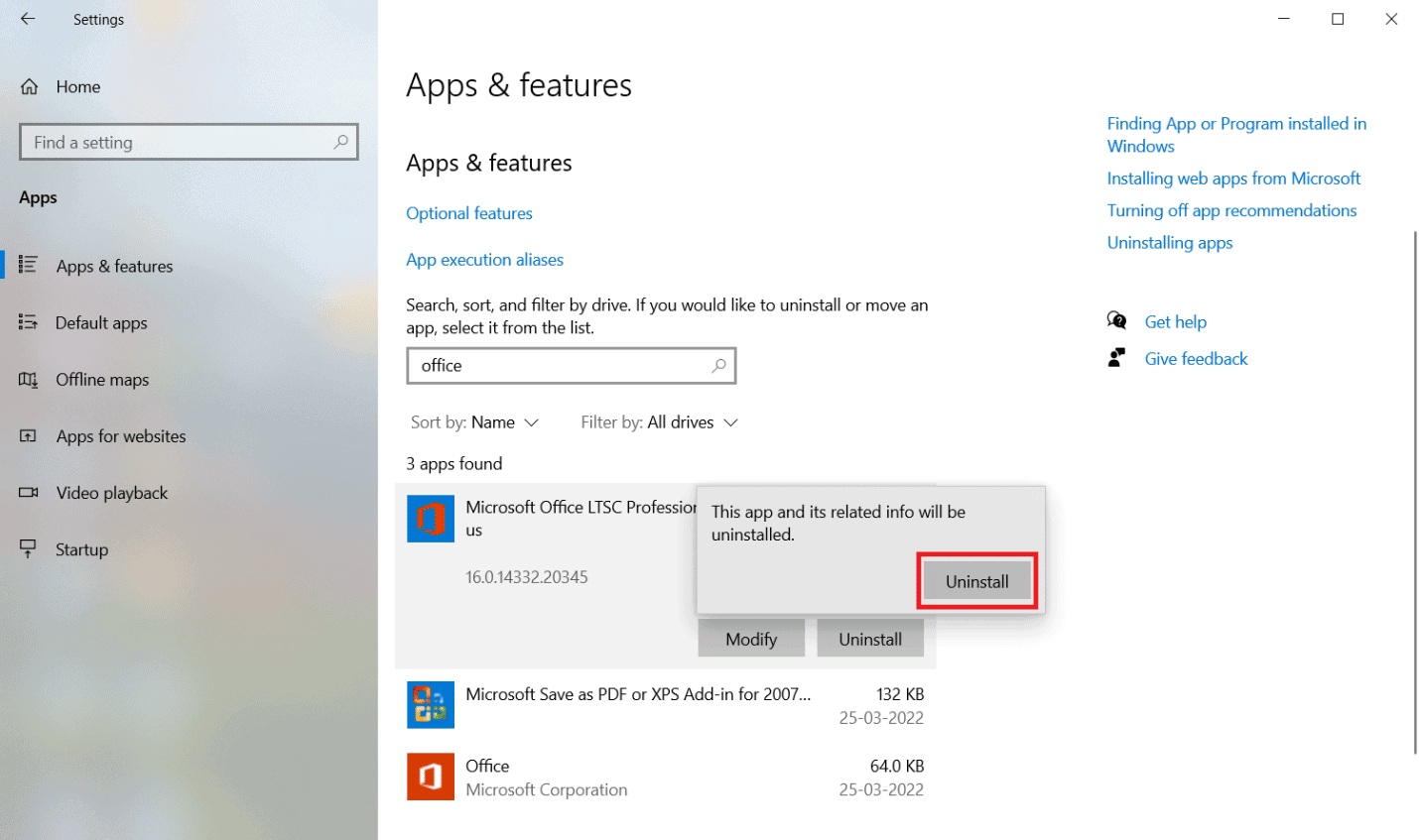Screen dimensions: 1419x840
Task: Open the Uninstalling apps help link
Action: point(1169,242)
